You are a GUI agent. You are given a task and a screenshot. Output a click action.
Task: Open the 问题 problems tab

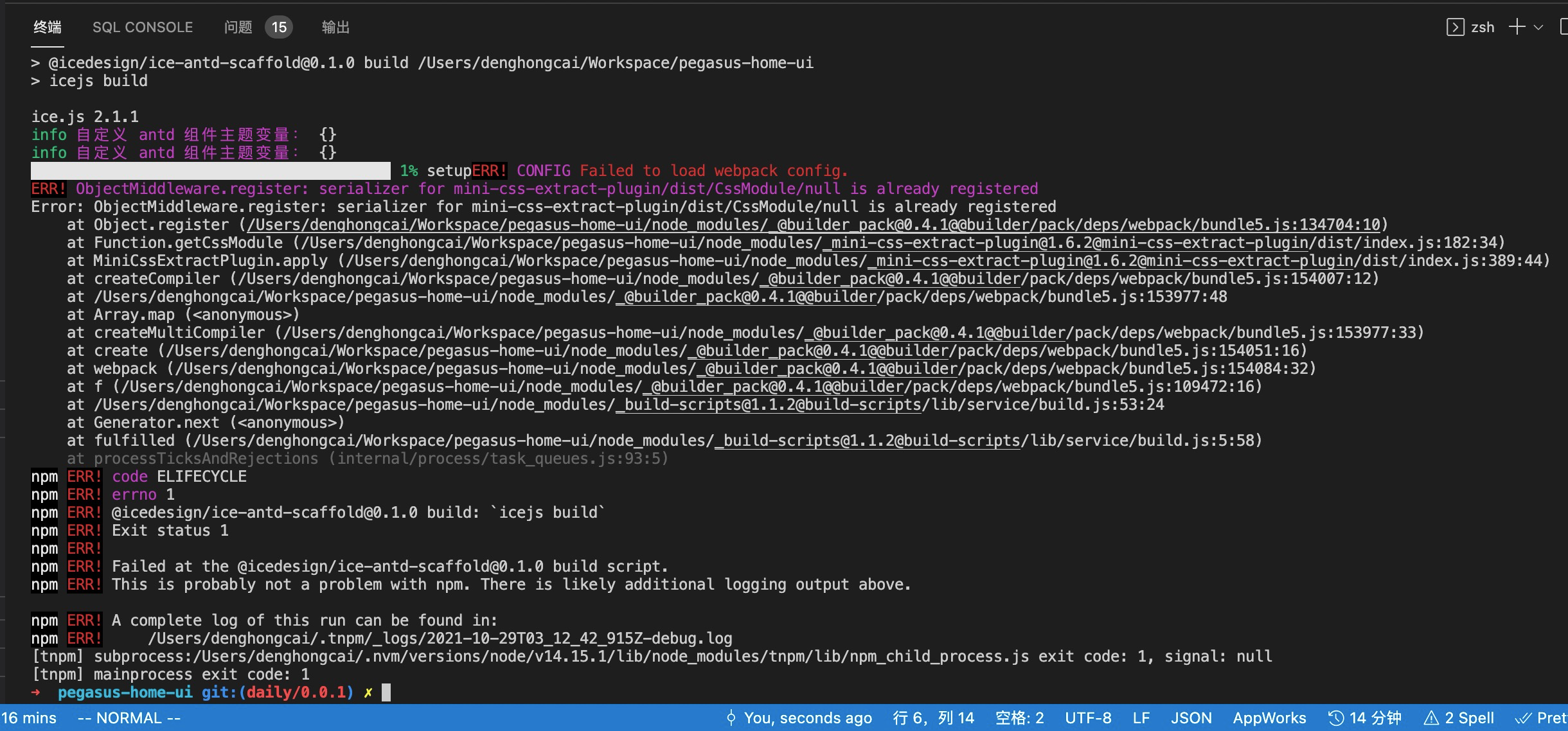238,27
